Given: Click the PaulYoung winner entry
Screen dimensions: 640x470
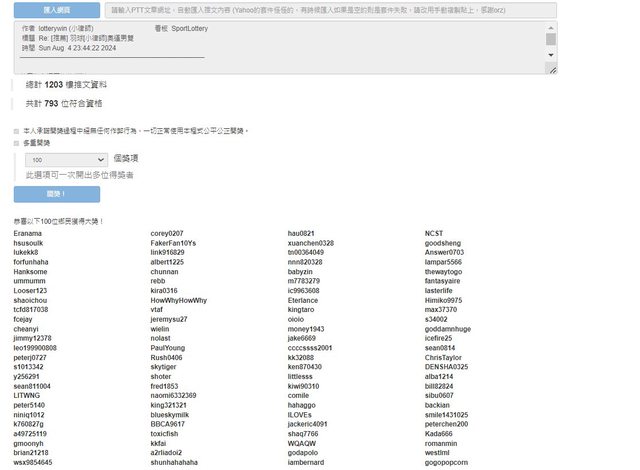Looking at the screenshot, I should click(167, 347).
